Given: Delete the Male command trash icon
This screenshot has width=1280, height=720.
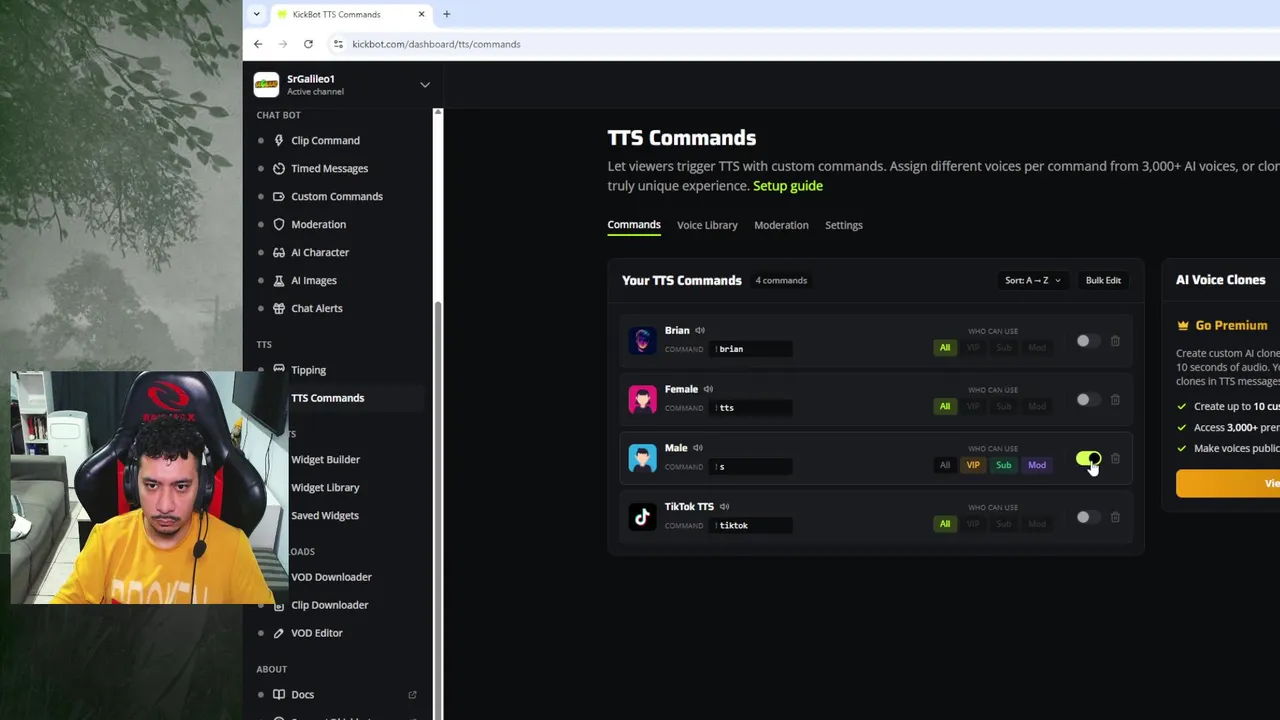Looking at the screenshot, I should pyautogui.click(x=1115, y=459).
